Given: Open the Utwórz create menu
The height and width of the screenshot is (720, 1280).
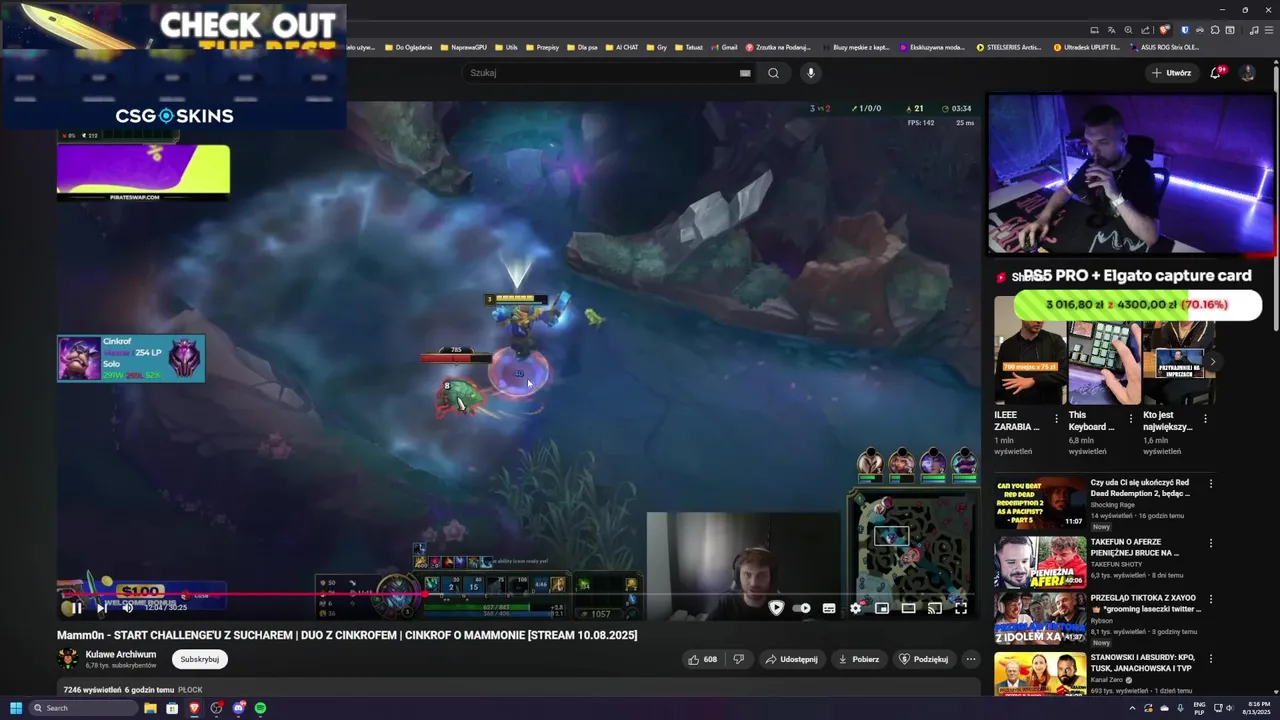Looking at the screenshot, I should pos(1171,73).
